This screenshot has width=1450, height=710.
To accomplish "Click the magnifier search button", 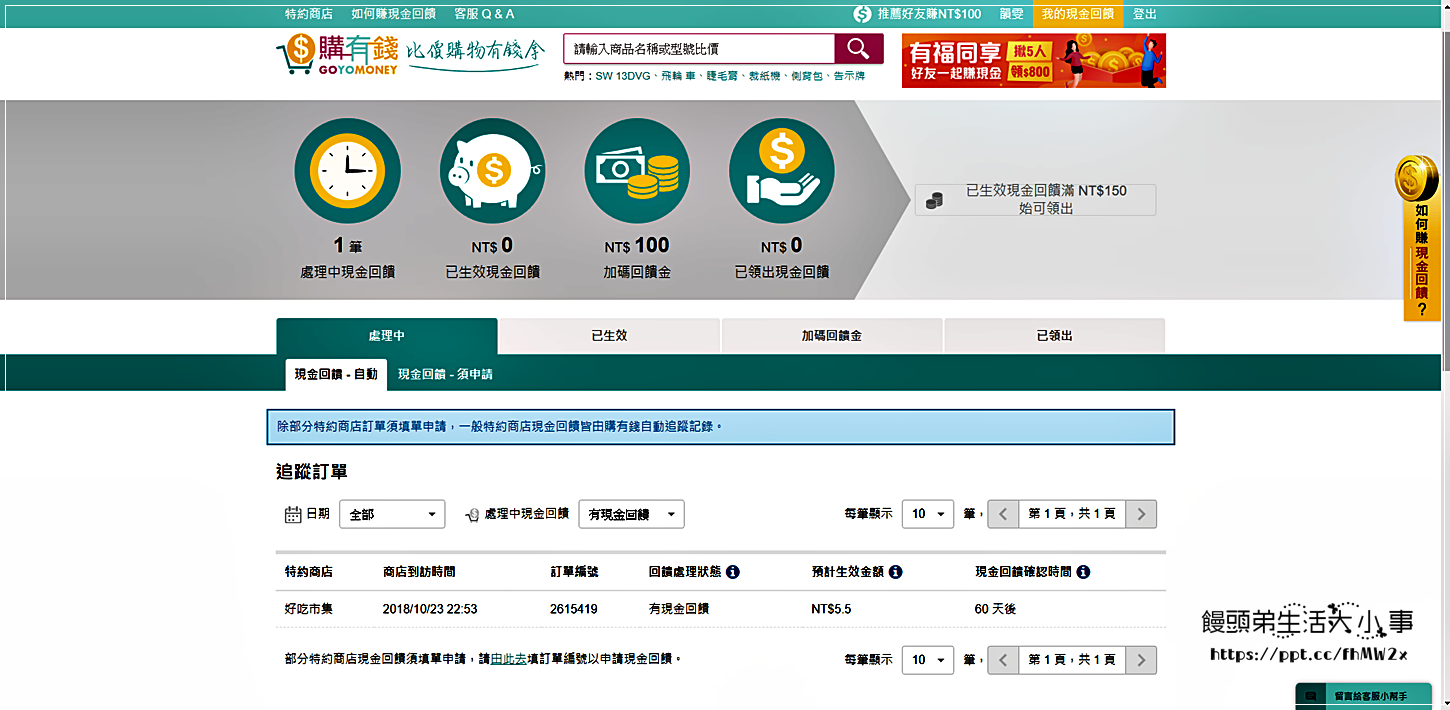I will [x=858, y=49].
